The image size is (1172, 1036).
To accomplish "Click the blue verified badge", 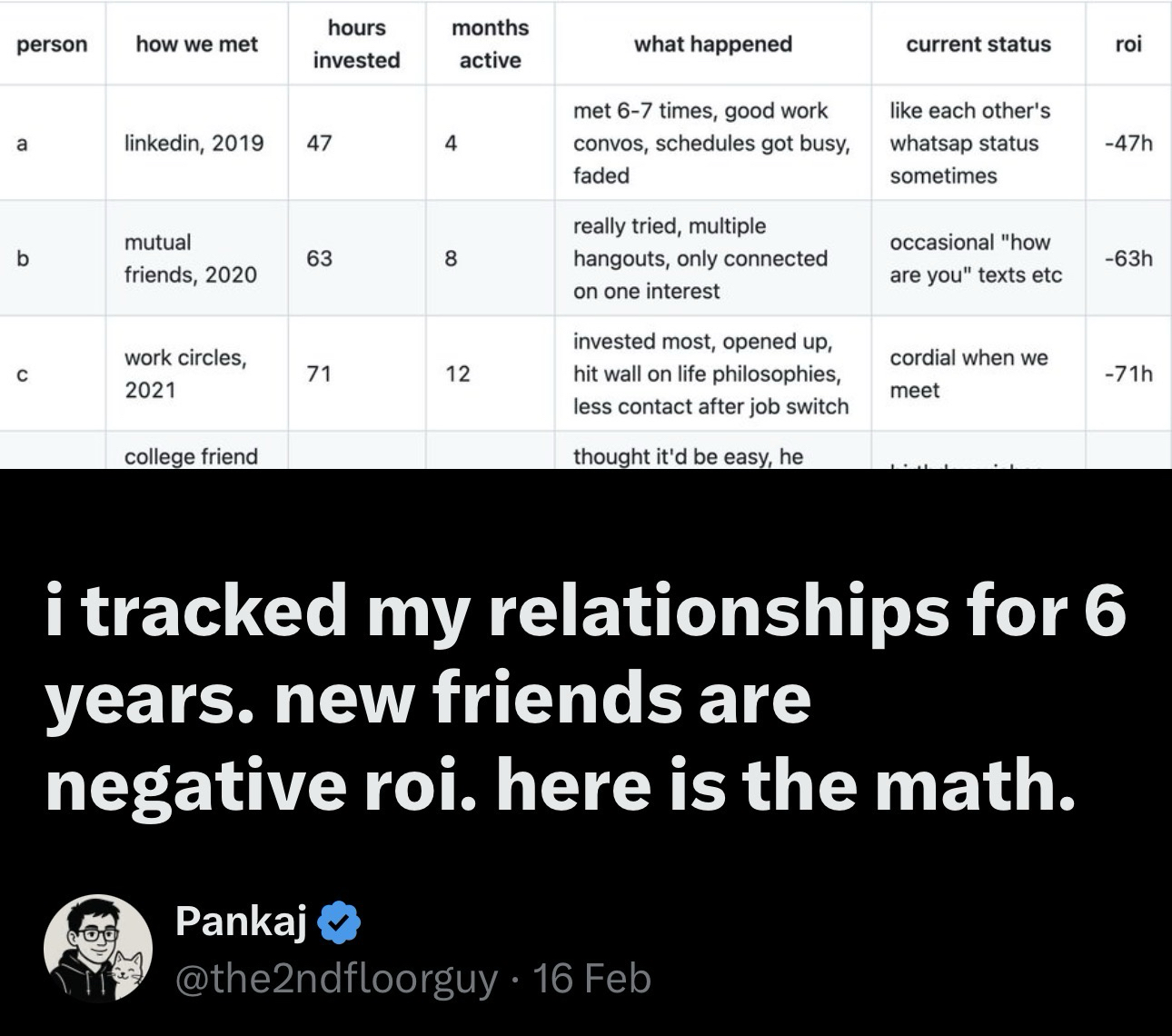I will pyautogui.click(x=341, y=922).
